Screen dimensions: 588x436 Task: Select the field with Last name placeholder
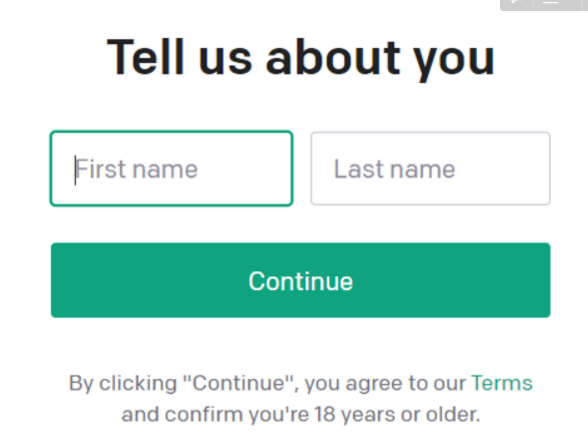(x=430, y=168)
